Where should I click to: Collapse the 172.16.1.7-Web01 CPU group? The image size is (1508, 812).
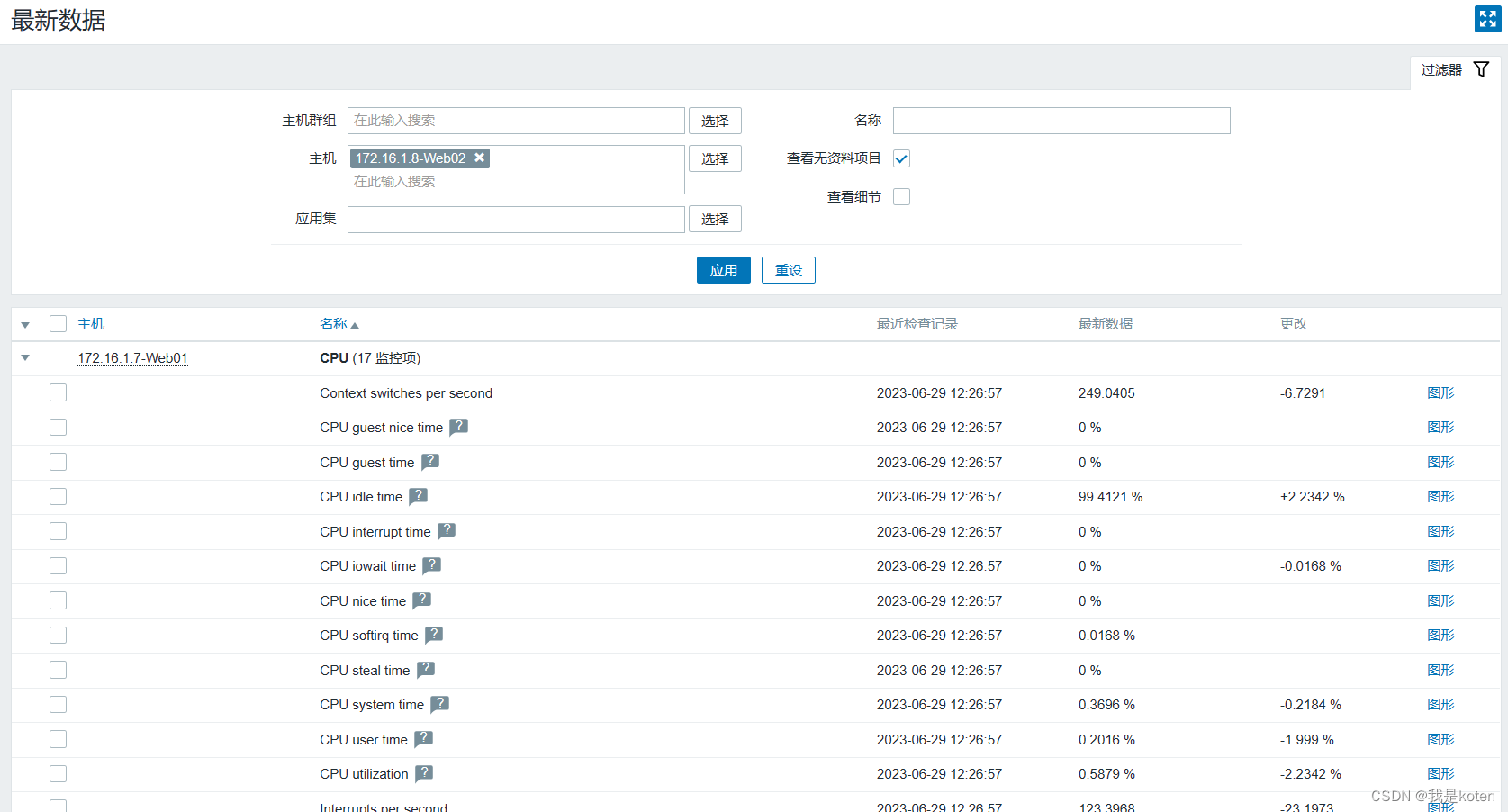click(x=25, y=358)
